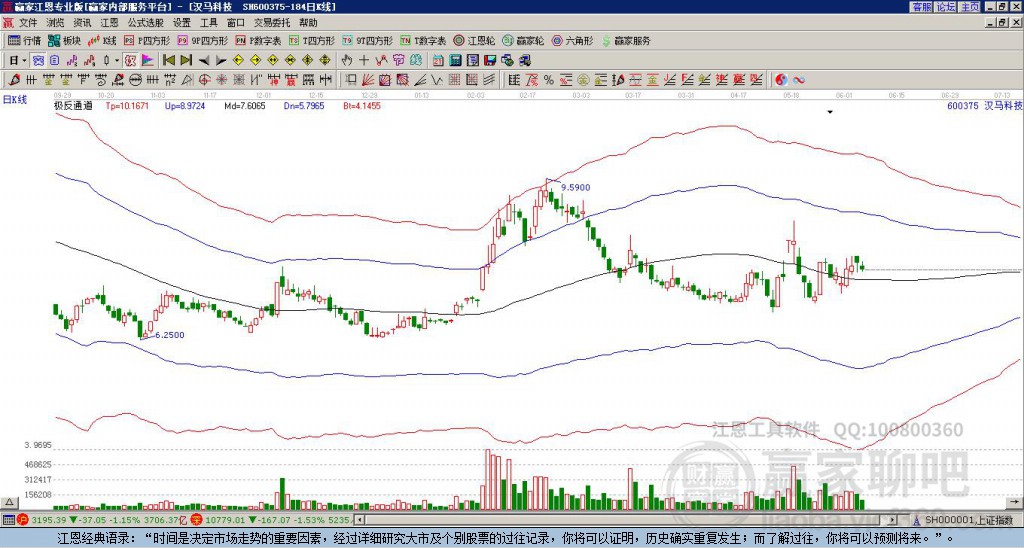1024x548 pixels.
Task: Open the 工具 menu
Action: click(x=208, y=23)
